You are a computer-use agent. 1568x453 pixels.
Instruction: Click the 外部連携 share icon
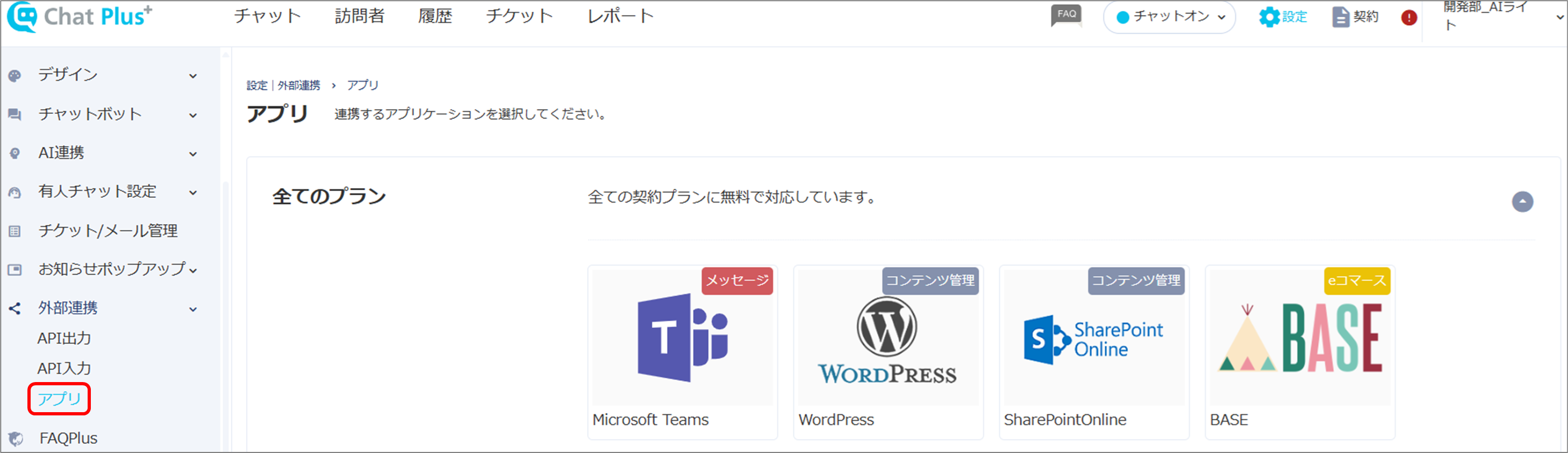tap(15, 308)
